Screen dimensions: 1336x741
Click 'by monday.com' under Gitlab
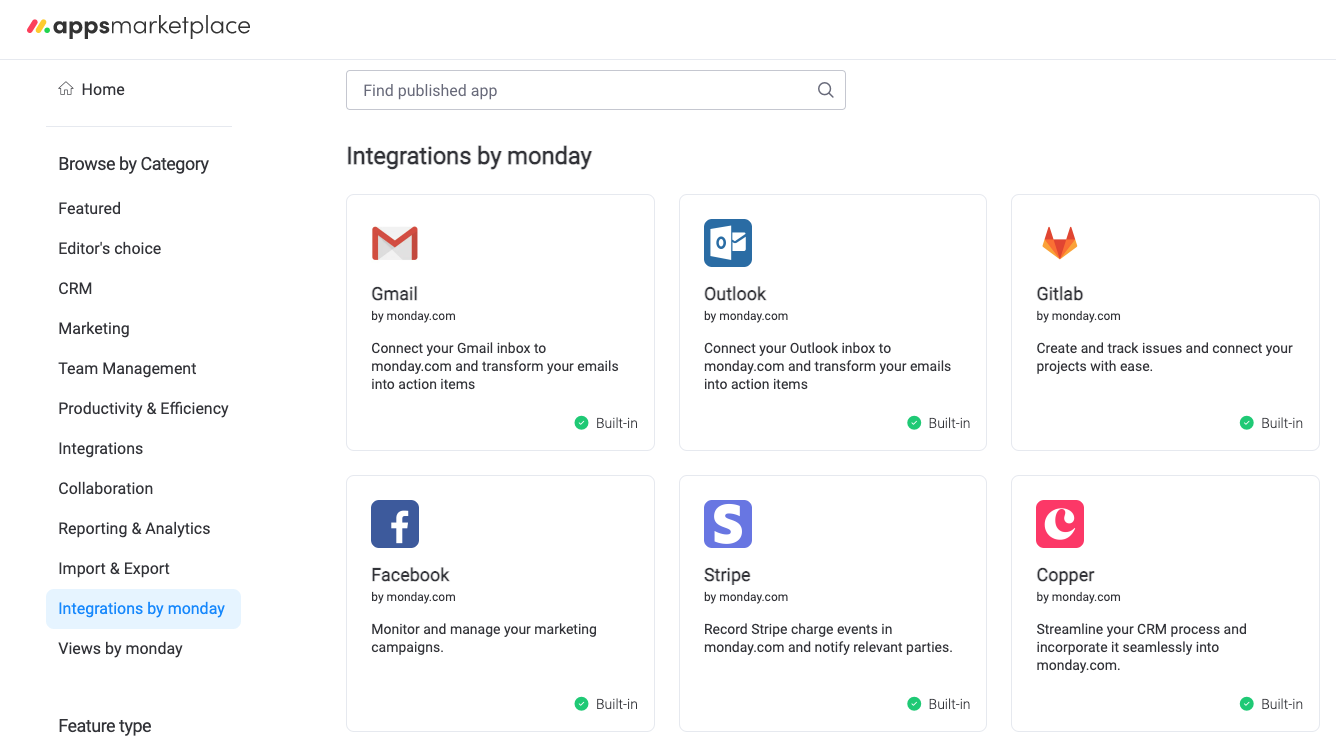tap(1078, 316)
